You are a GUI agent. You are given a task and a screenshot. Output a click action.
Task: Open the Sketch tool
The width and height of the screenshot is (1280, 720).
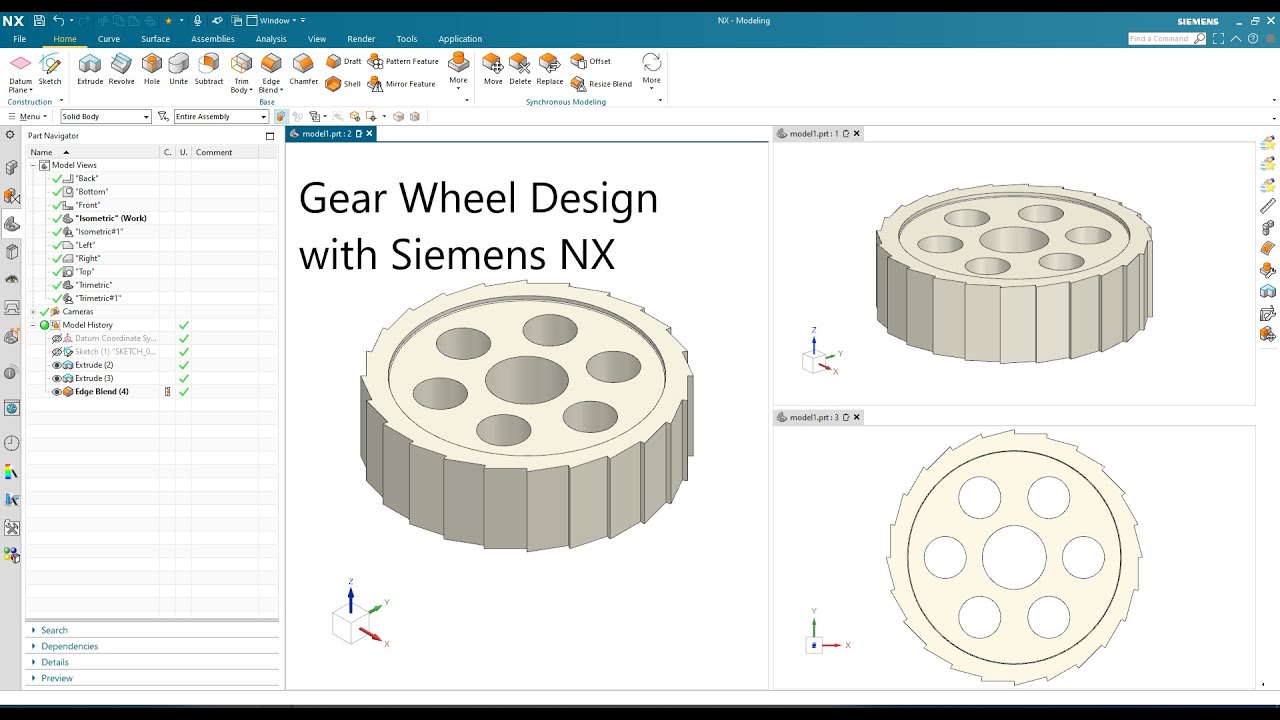tap(50, 69)
